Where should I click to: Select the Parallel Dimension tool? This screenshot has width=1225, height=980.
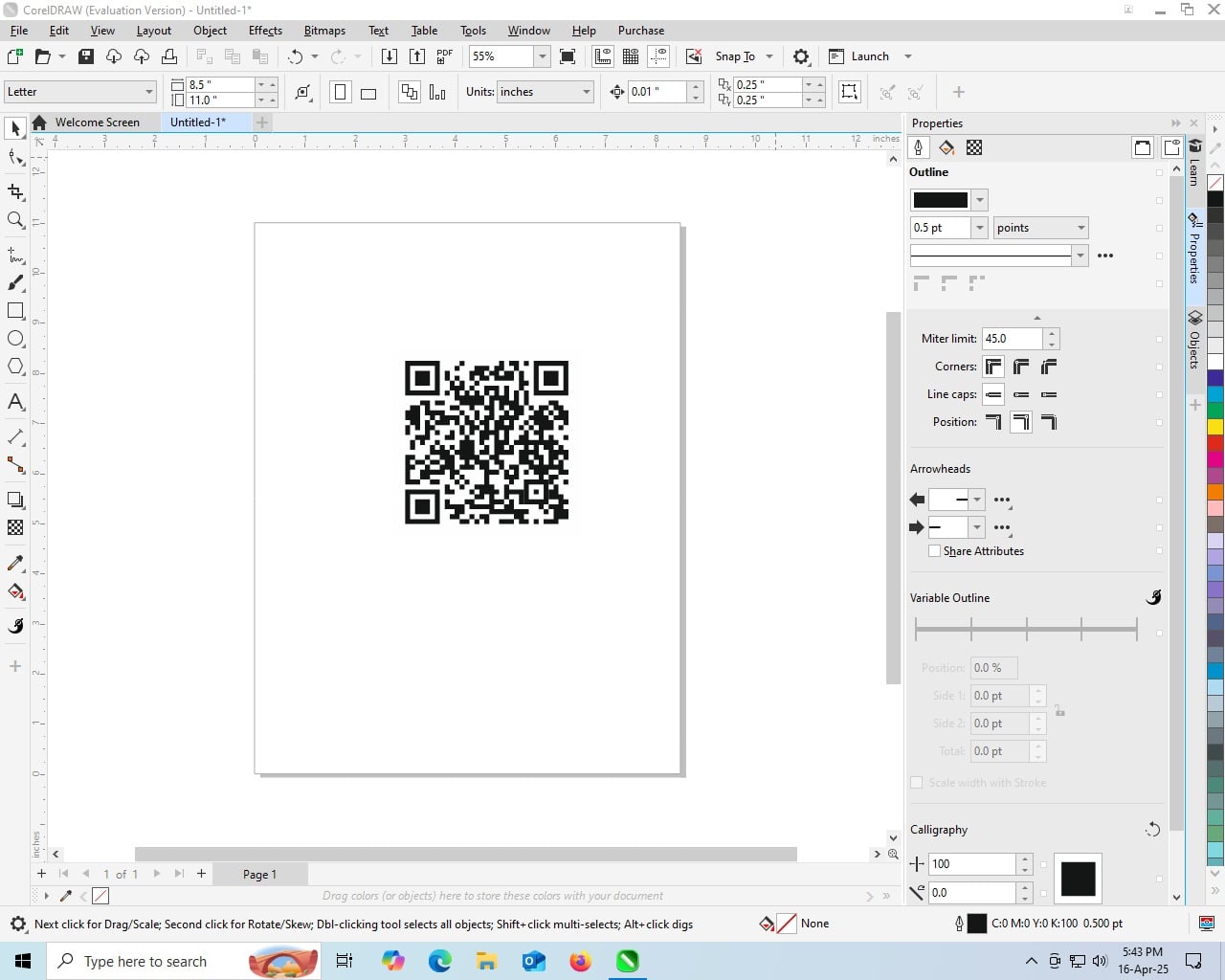pyautogui.click(x=15, y=436)
